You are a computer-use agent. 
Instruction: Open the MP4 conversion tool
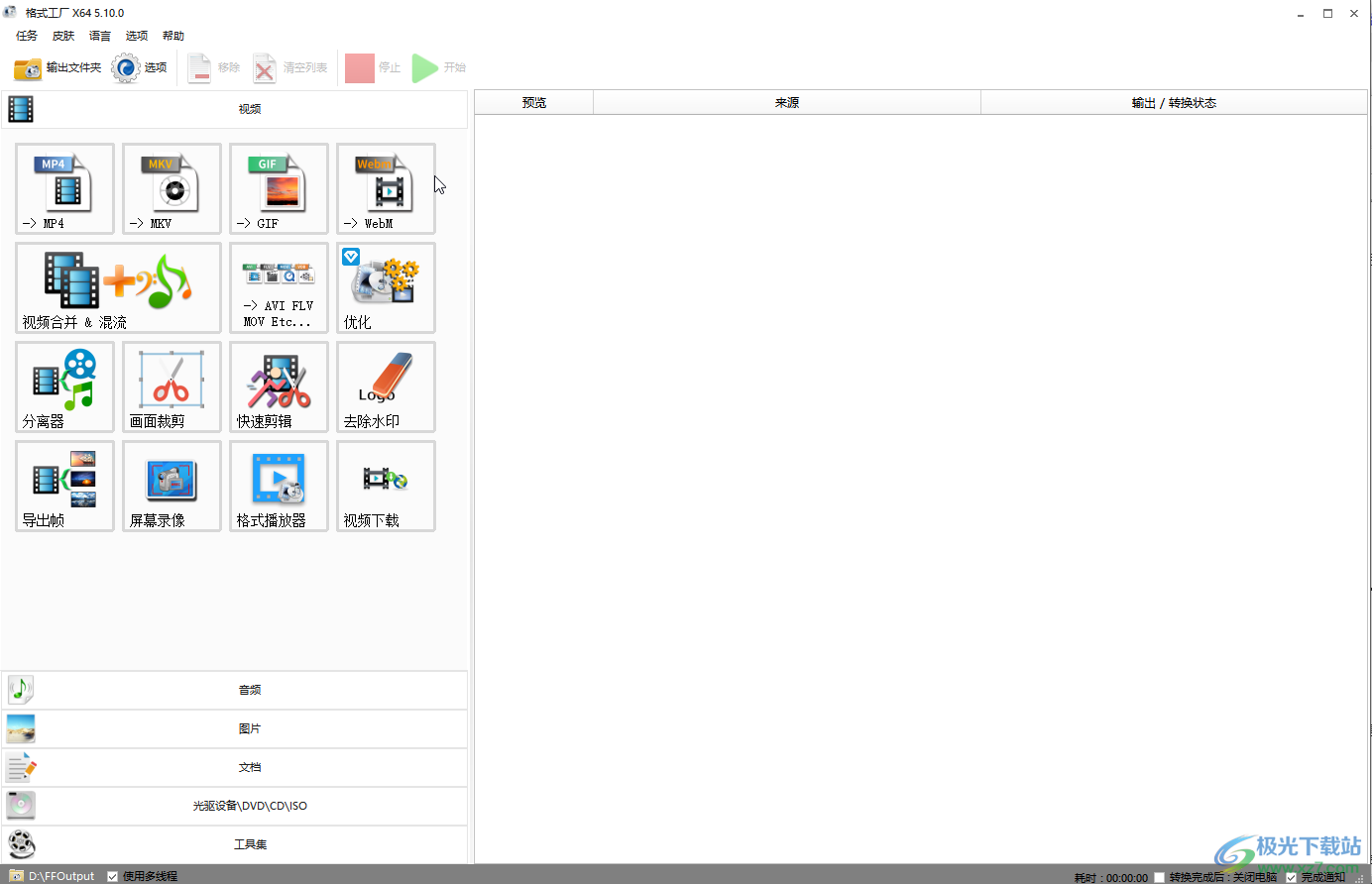click(x=64, y=188)
